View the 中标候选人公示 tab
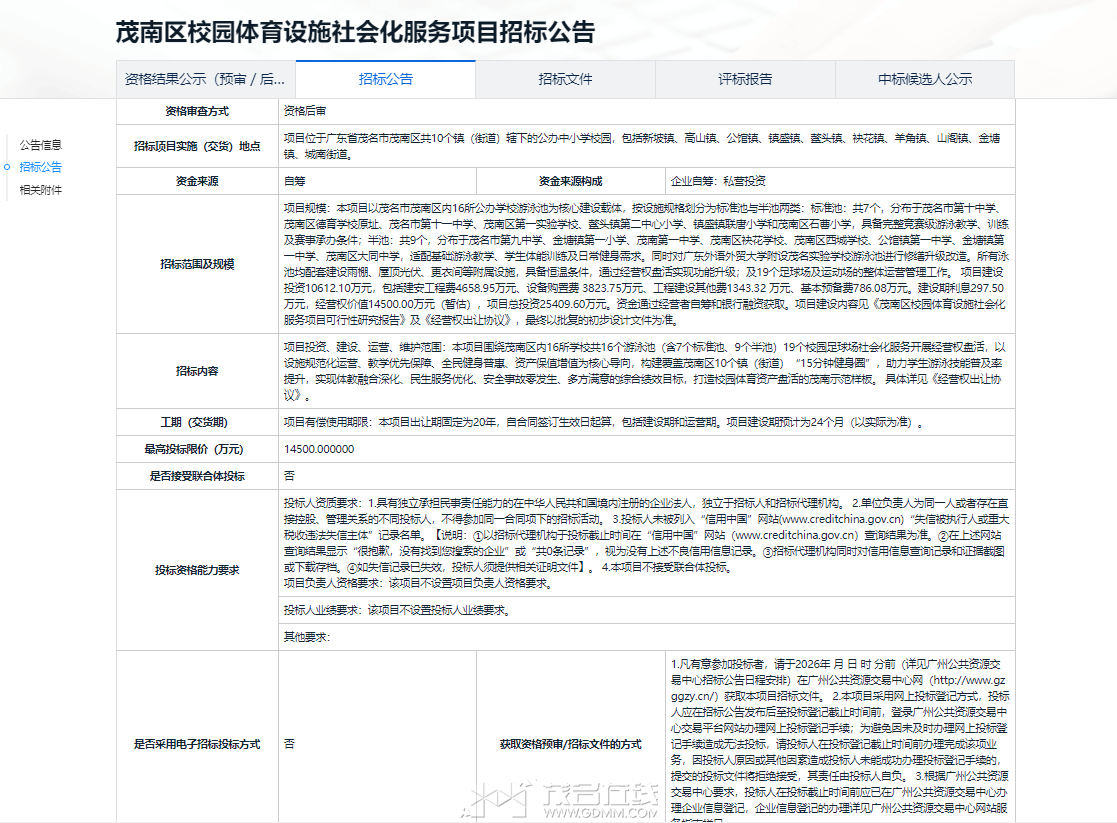This screenshot has height=823, width=1117. point(925,79)
